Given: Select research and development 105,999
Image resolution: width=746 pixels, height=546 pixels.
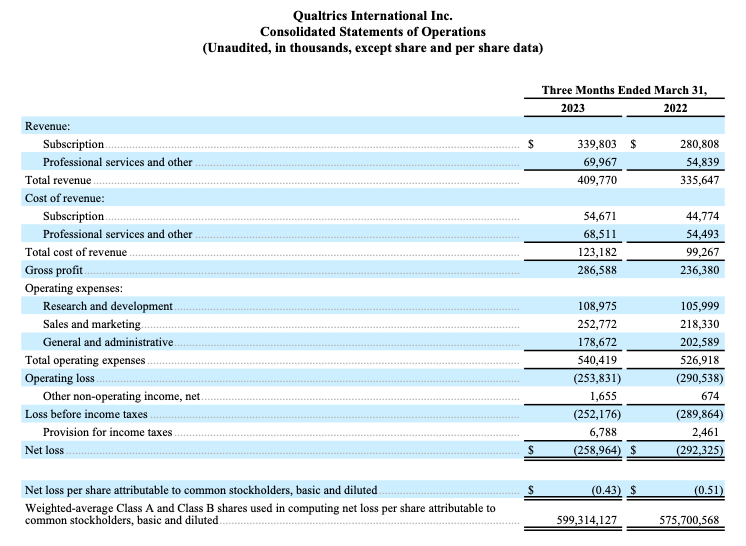Looking at the screenshot, I should pos(699,306).
